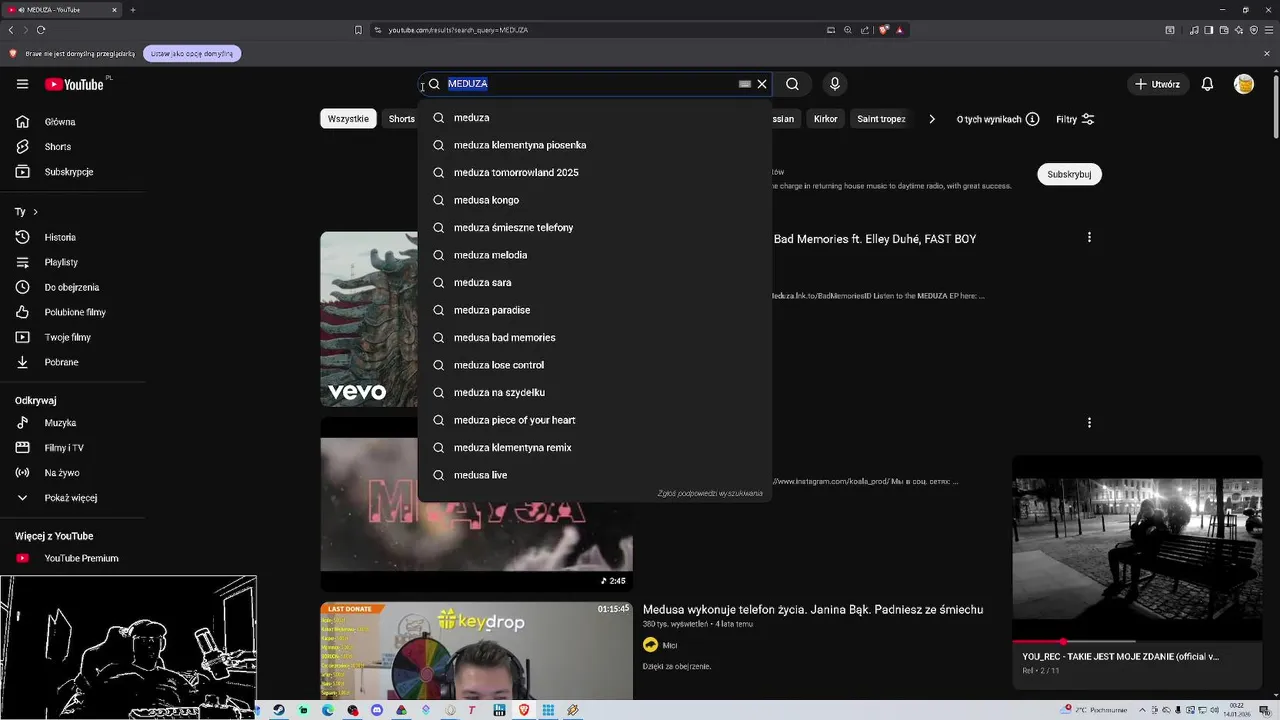Viewport: 1280px width, 720px height.
Task: Open YouTube Premium link
Action: point(72,558)
